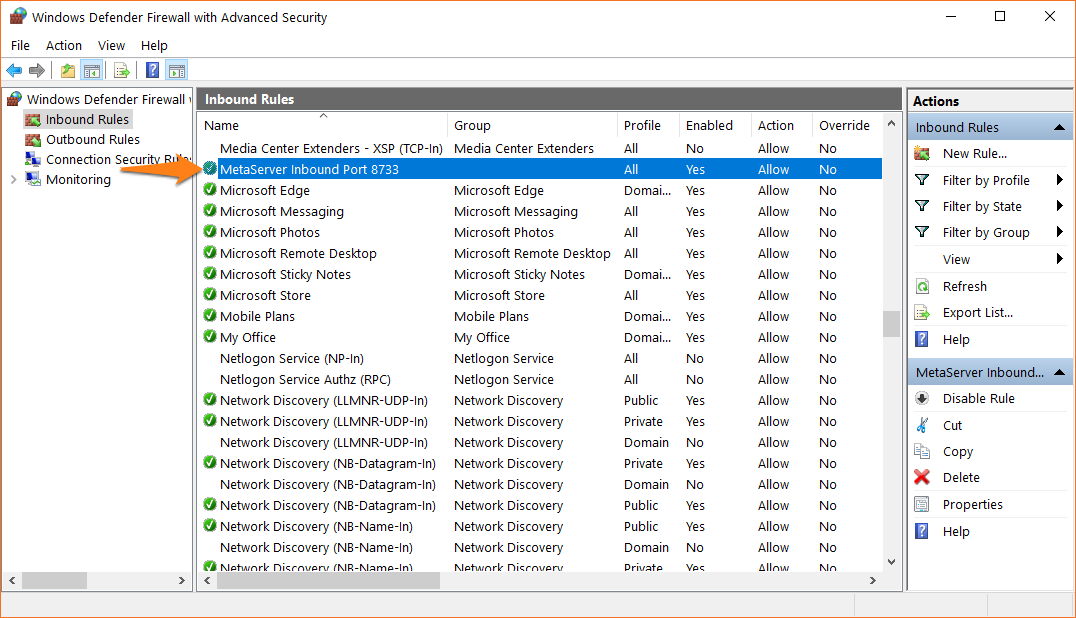1076x618 pixels.
Task: Click the tree pane horizontal scrollbar thumb
Action: [54, 580]
